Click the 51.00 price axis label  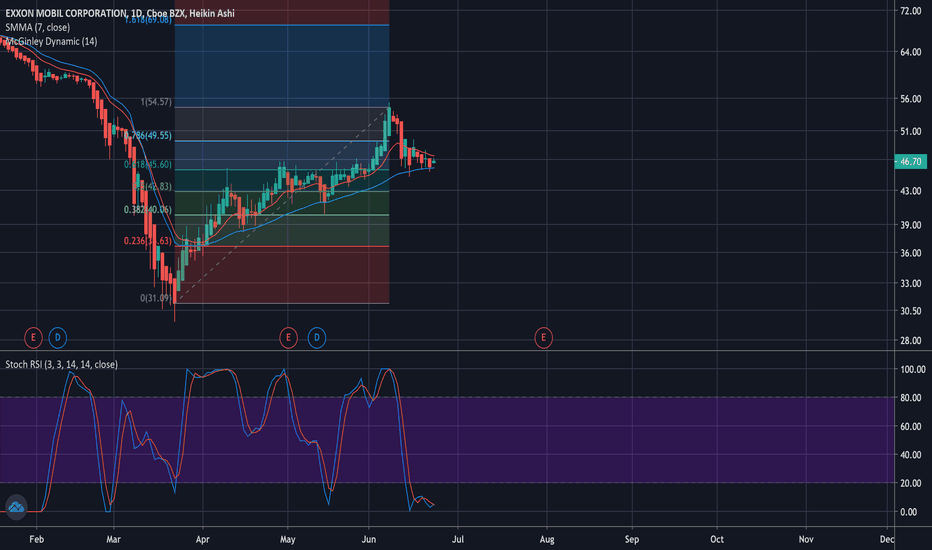click(x=911, y=131)
